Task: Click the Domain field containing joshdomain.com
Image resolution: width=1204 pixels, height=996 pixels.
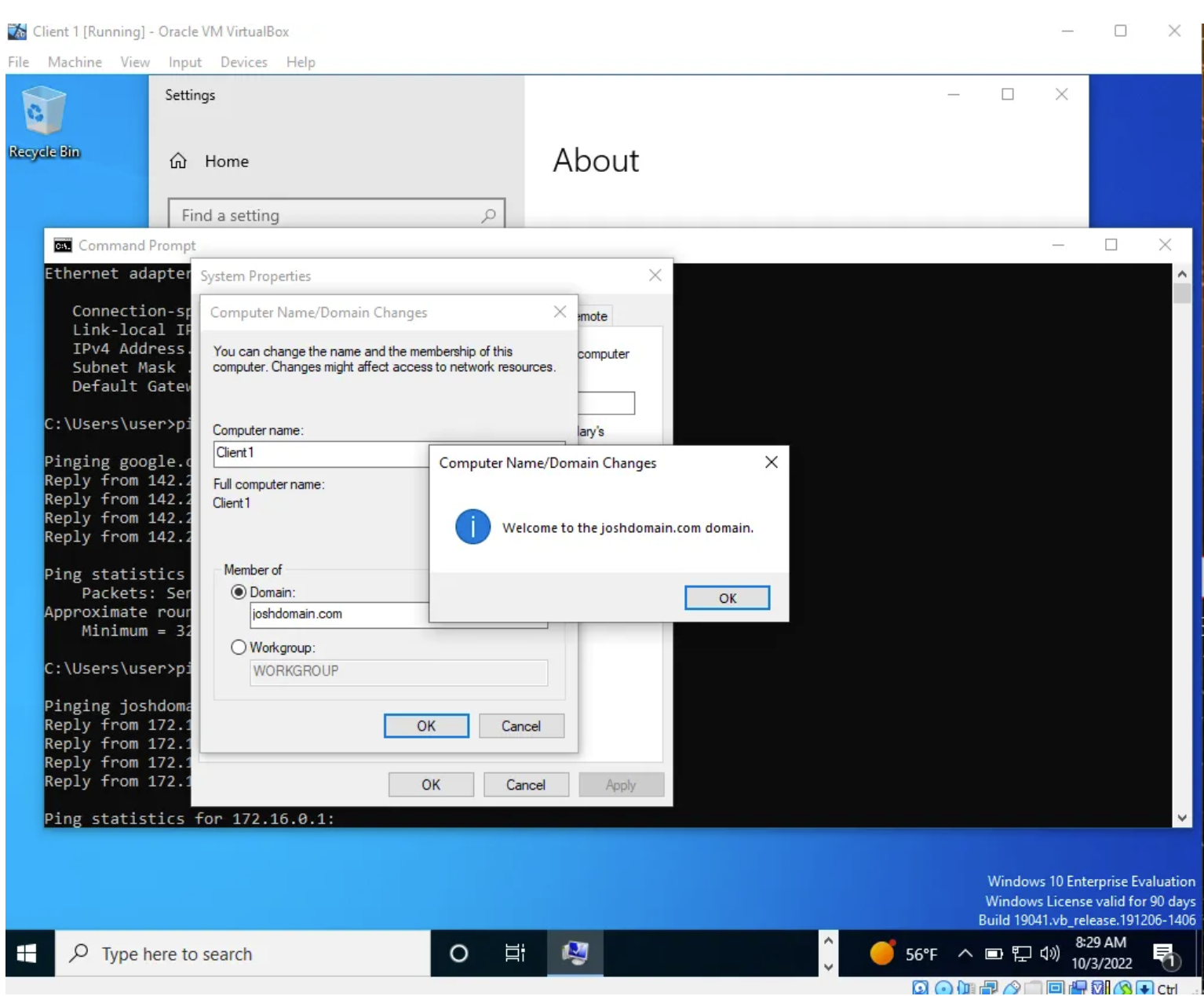Action: (340, 615)
